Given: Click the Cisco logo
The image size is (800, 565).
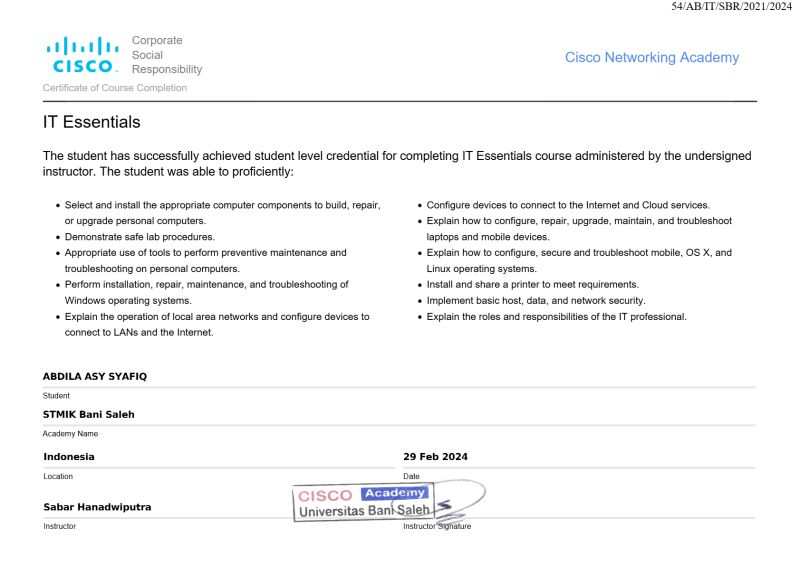Looking at the screenshot, I should click(x=83, y=55).
